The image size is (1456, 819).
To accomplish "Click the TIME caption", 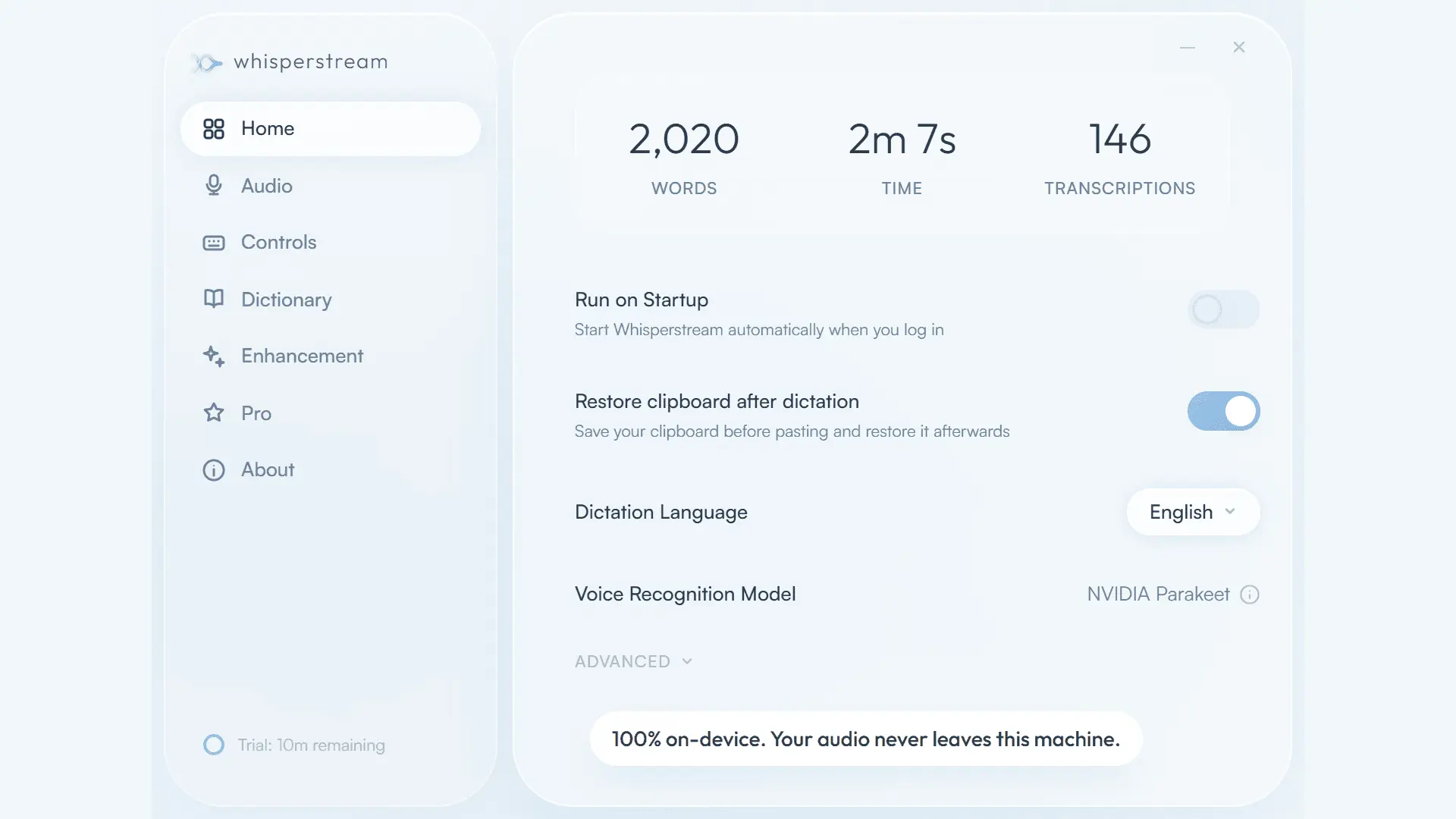I will pos(902,188).
